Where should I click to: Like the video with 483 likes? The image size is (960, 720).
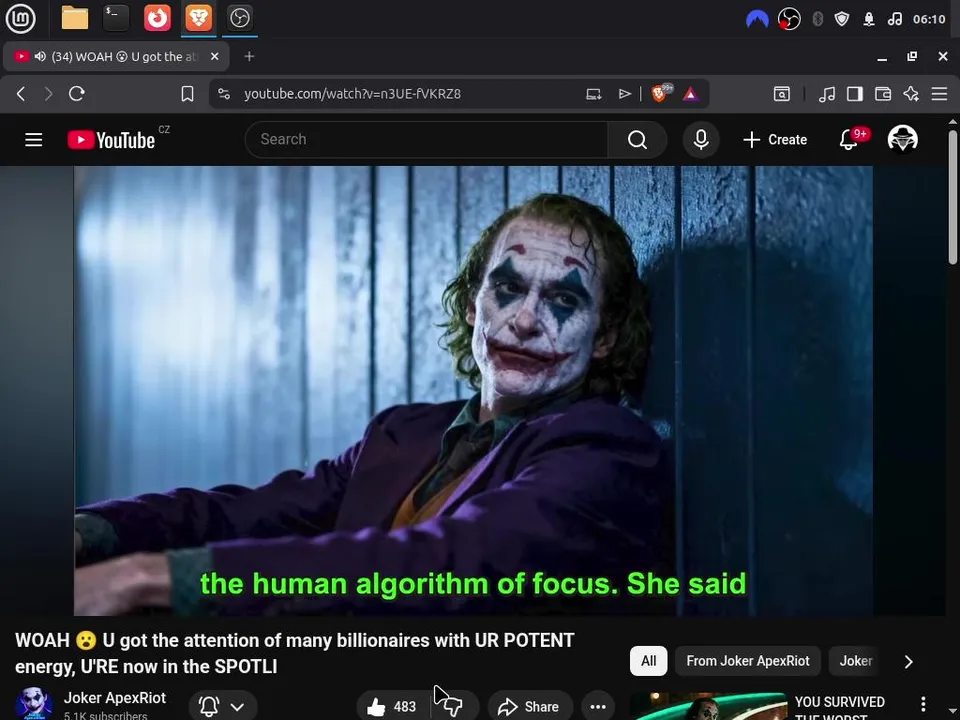(x=392, y=707)
